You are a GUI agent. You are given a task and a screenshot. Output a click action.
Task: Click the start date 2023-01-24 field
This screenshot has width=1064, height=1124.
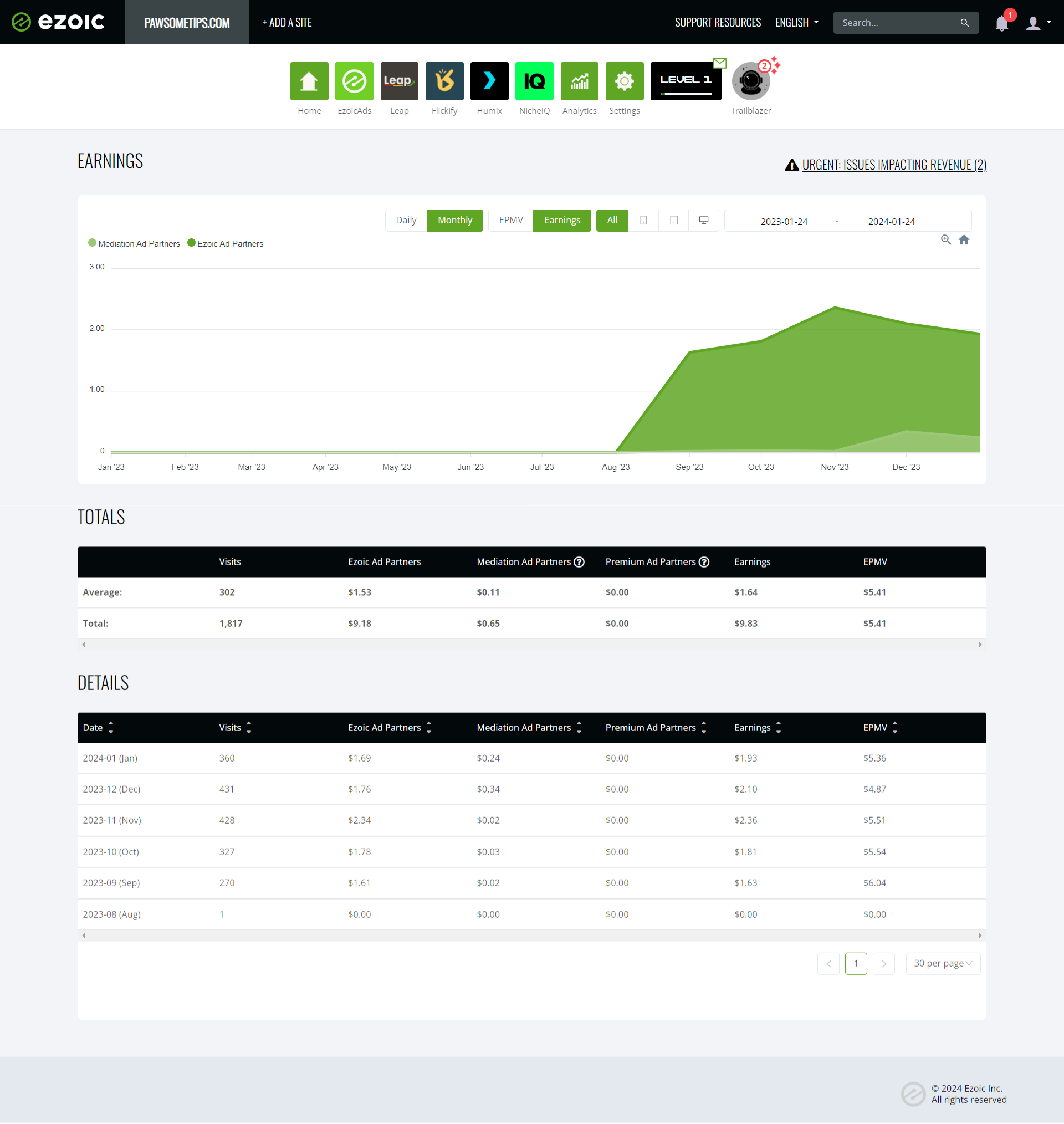click(x=784, y=222)
